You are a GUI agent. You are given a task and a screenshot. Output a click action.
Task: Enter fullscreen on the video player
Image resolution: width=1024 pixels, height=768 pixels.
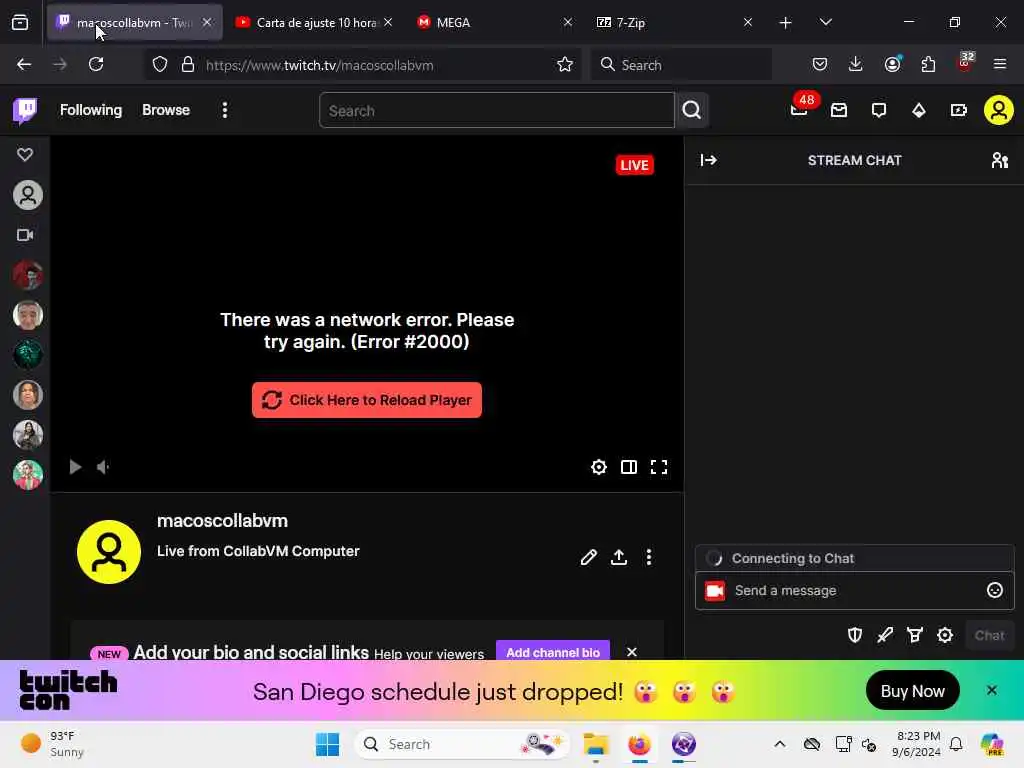pyautogui.click(x=659, y=467)
